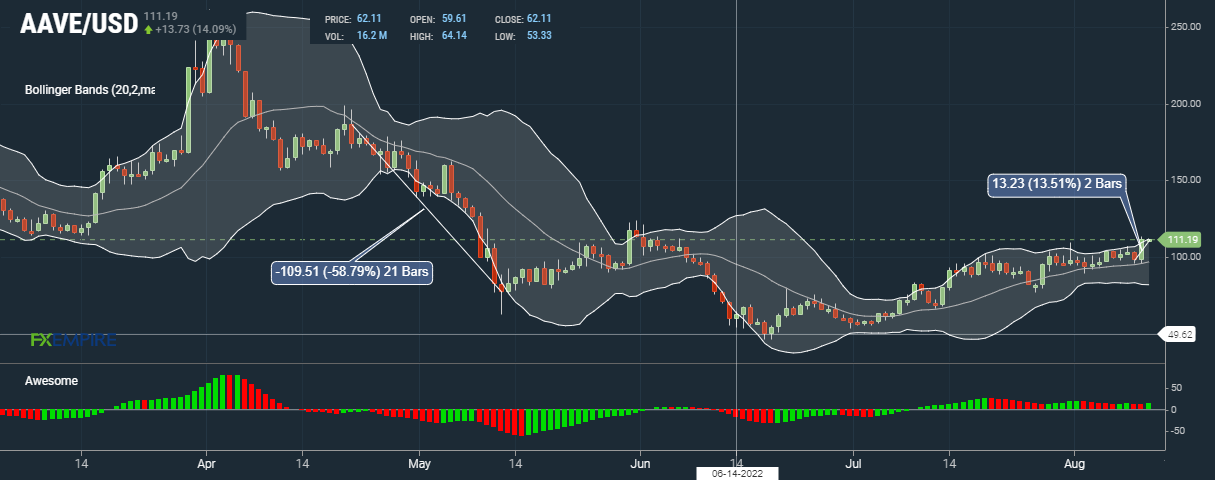Click the OPEN 59.61 readout
Viewport: 1215px width, 480px height.
(444, 20)
